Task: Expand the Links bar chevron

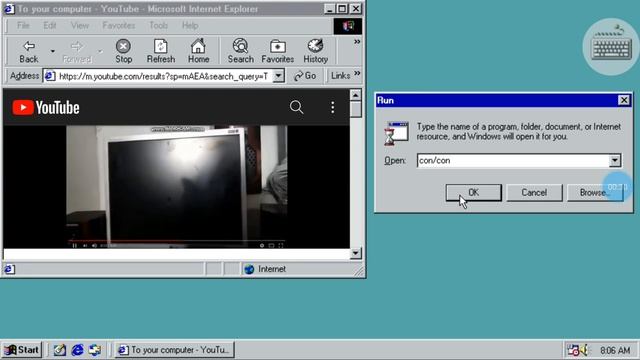Action: point(357,73)
